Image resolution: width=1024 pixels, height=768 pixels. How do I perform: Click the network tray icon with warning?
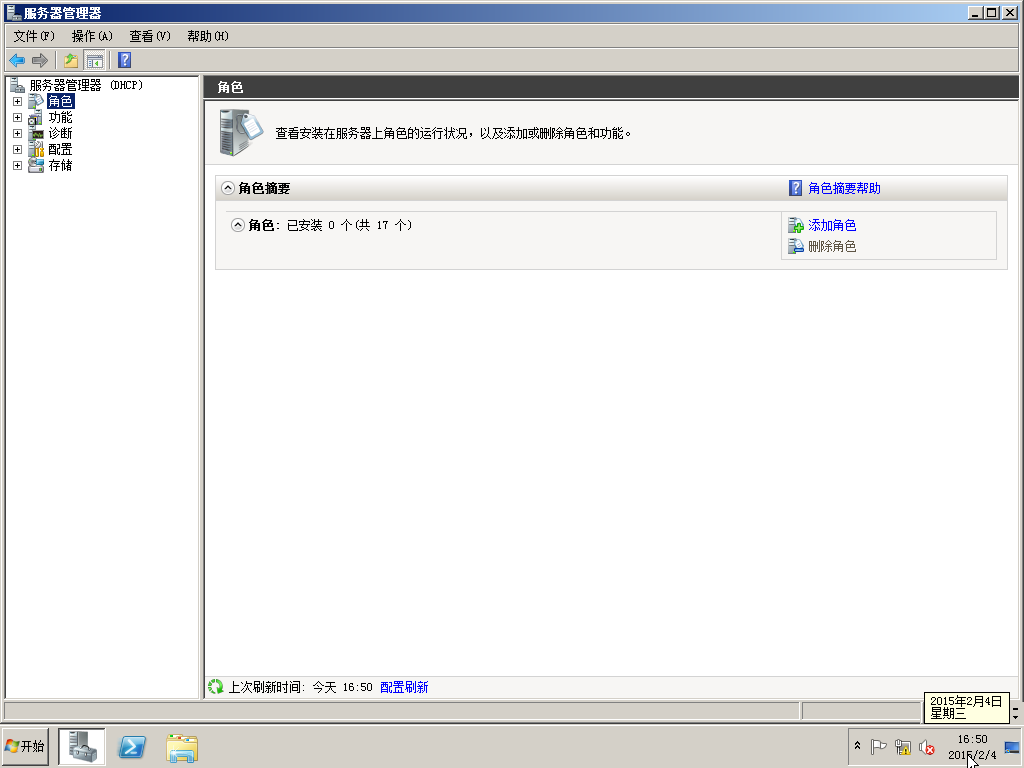[903, 746]
